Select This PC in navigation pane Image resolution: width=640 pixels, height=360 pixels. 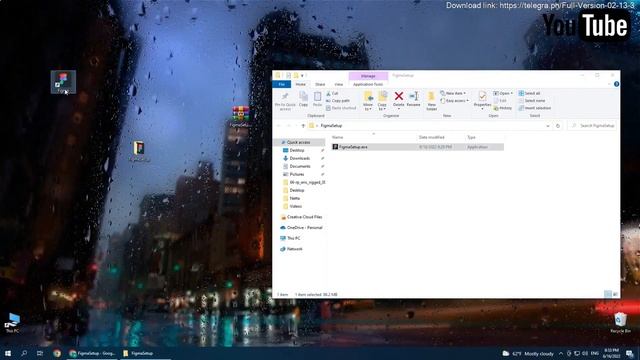[293, 238]
